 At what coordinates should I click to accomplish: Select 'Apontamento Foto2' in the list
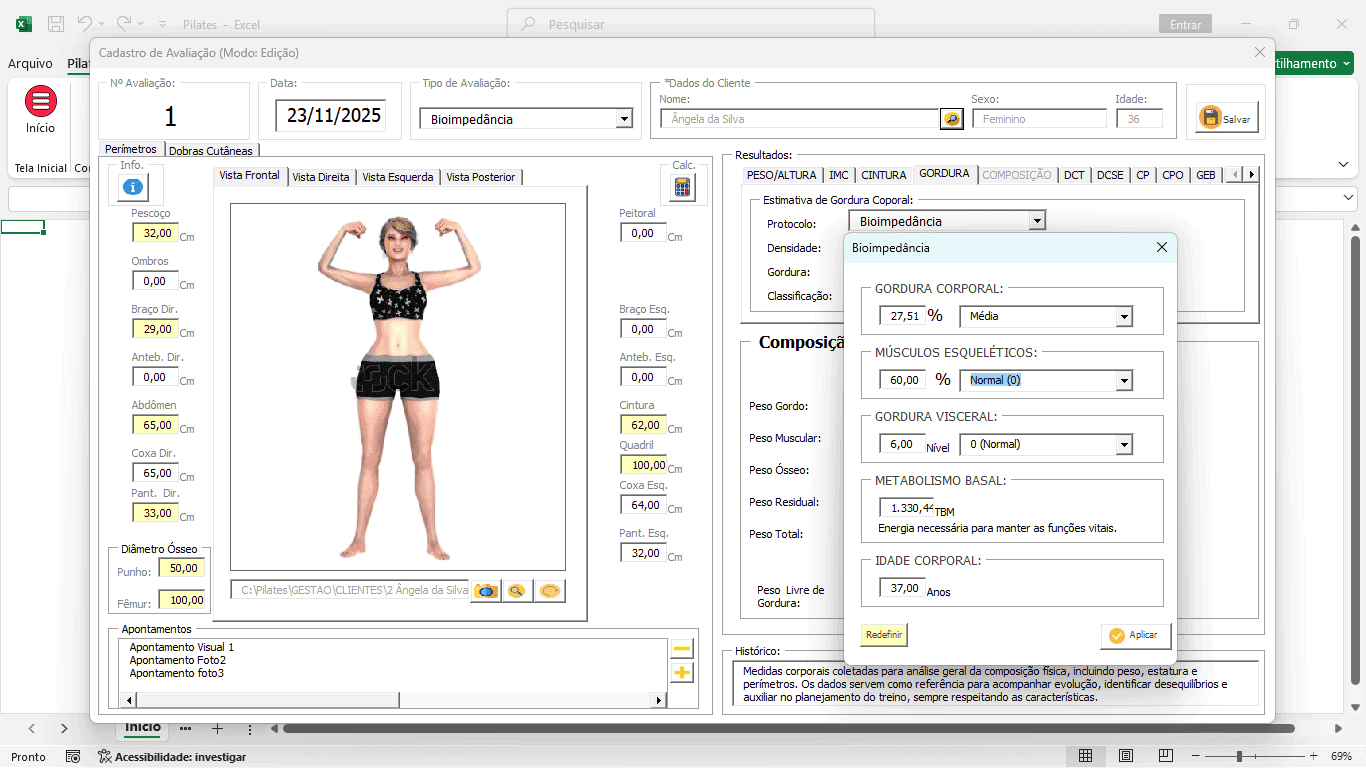(178, 660)
